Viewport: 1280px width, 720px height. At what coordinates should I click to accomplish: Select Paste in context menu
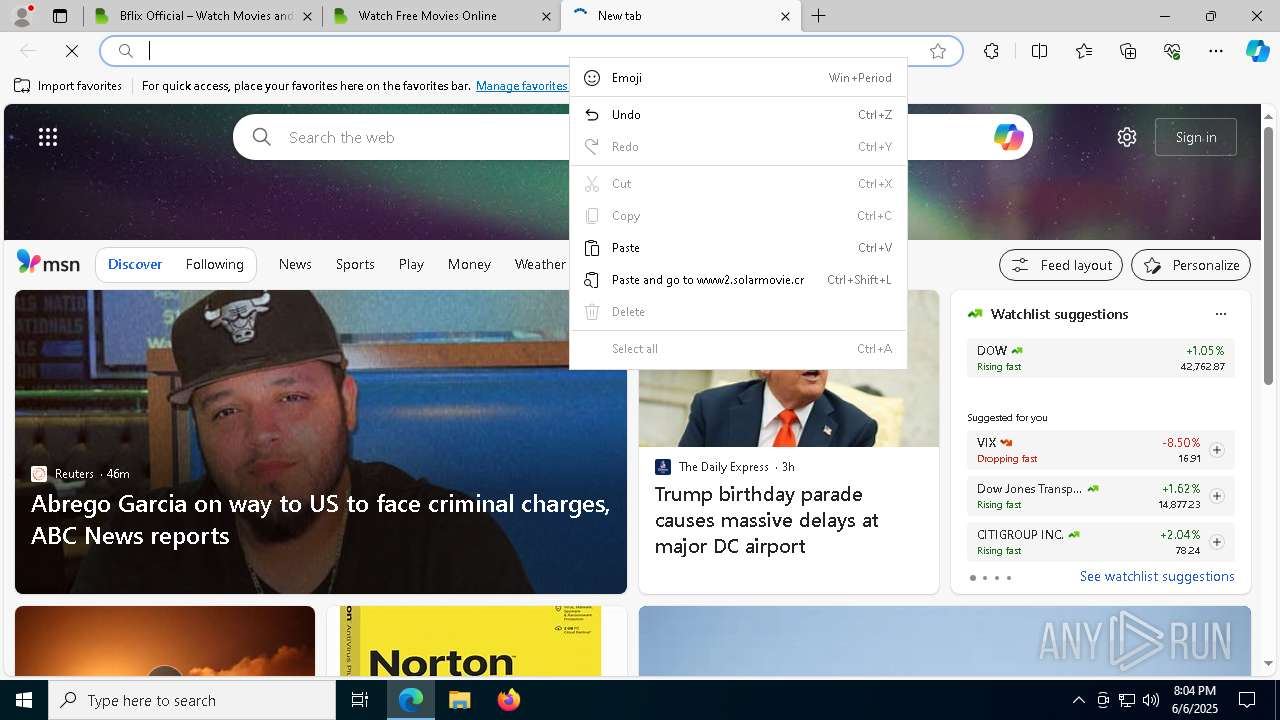pyautogui.click(x=738, y=248)
